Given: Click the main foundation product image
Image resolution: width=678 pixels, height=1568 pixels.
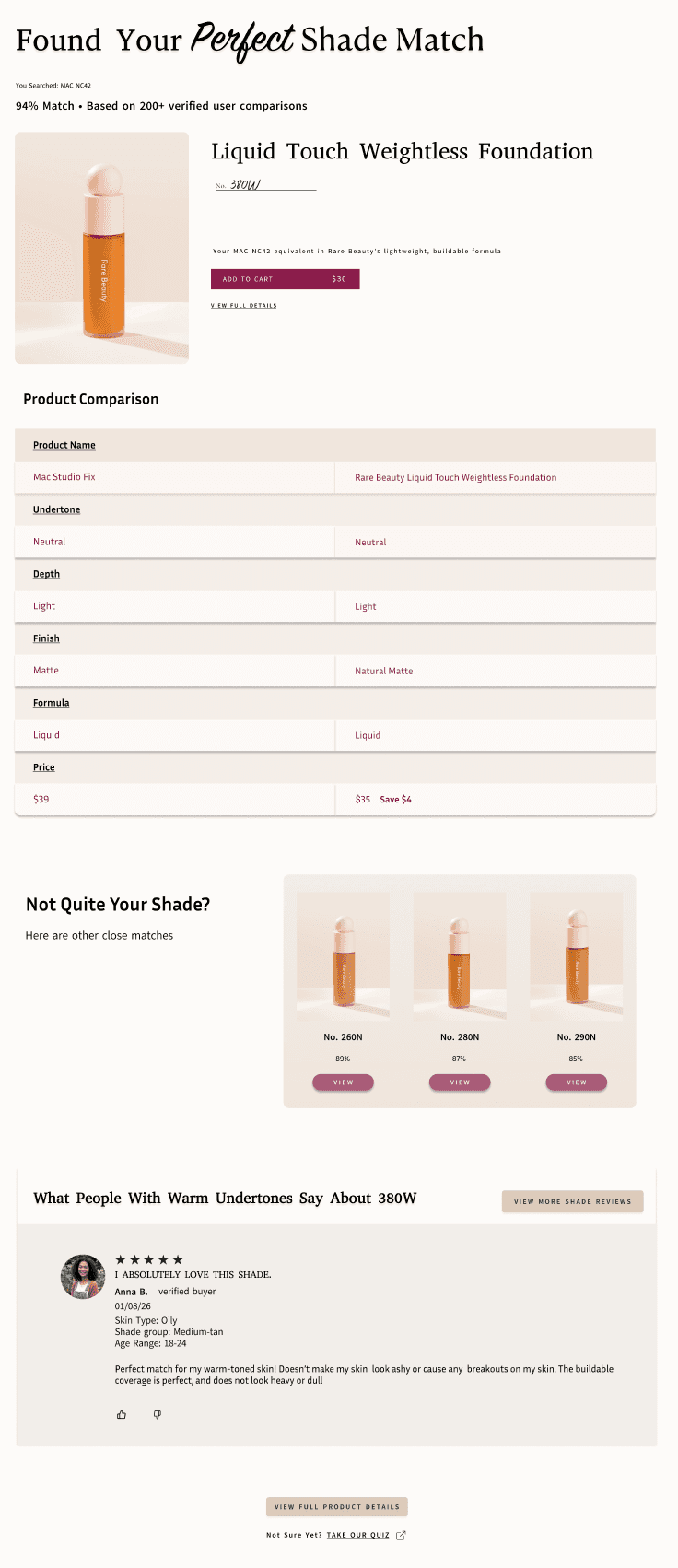Looking at the screenshot, I should pyautogui.click(x=102, y=248).
